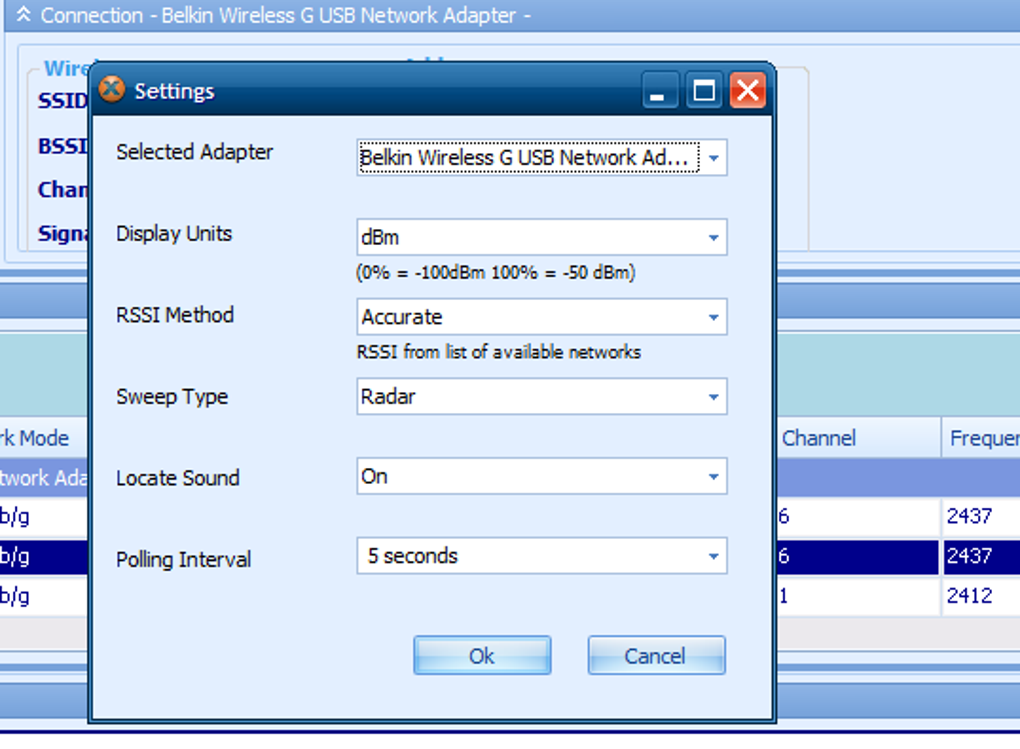Click the Settings dialog app icon
Screen dimensions: 1020x749
[x=112, y=89]
